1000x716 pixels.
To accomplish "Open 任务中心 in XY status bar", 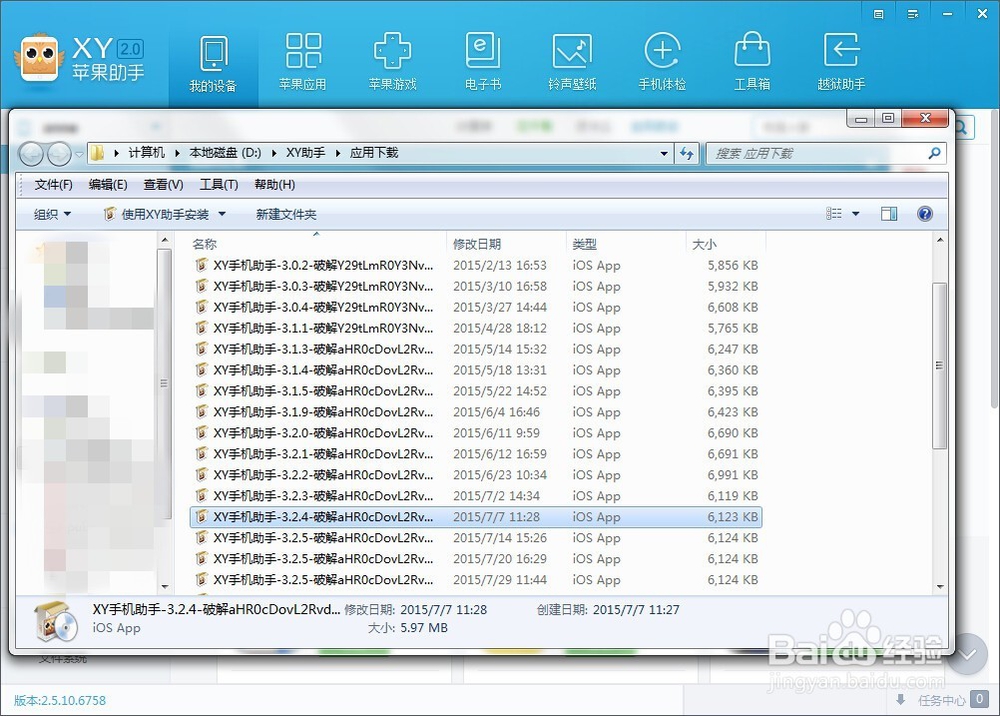I will click(941, 700).
